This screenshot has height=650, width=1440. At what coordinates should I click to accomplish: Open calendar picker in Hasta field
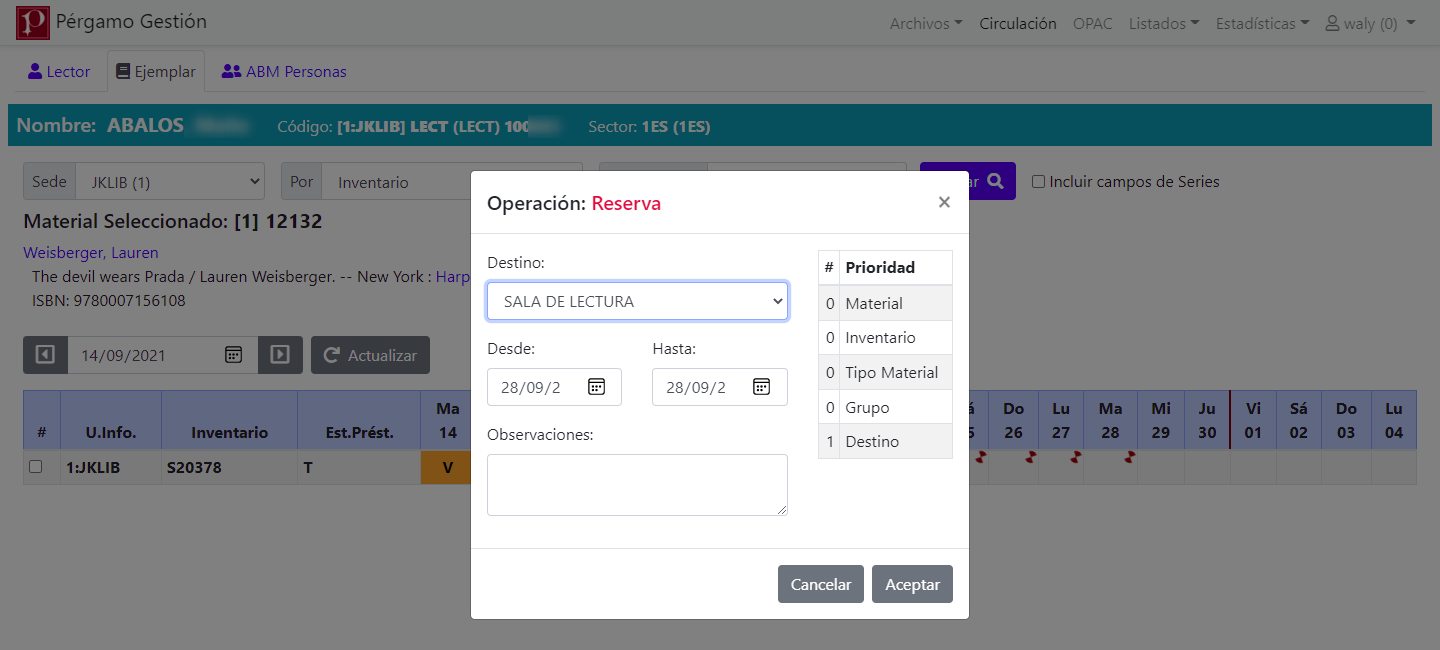point(761,387)
